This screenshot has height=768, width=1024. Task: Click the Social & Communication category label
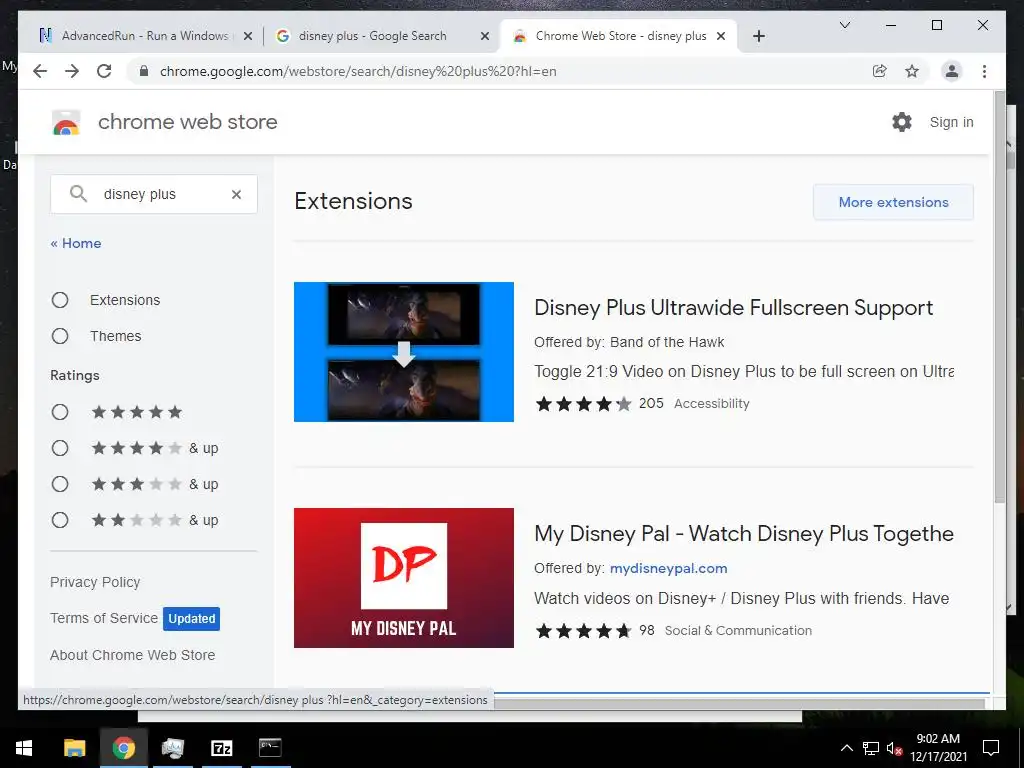(738, 630)
